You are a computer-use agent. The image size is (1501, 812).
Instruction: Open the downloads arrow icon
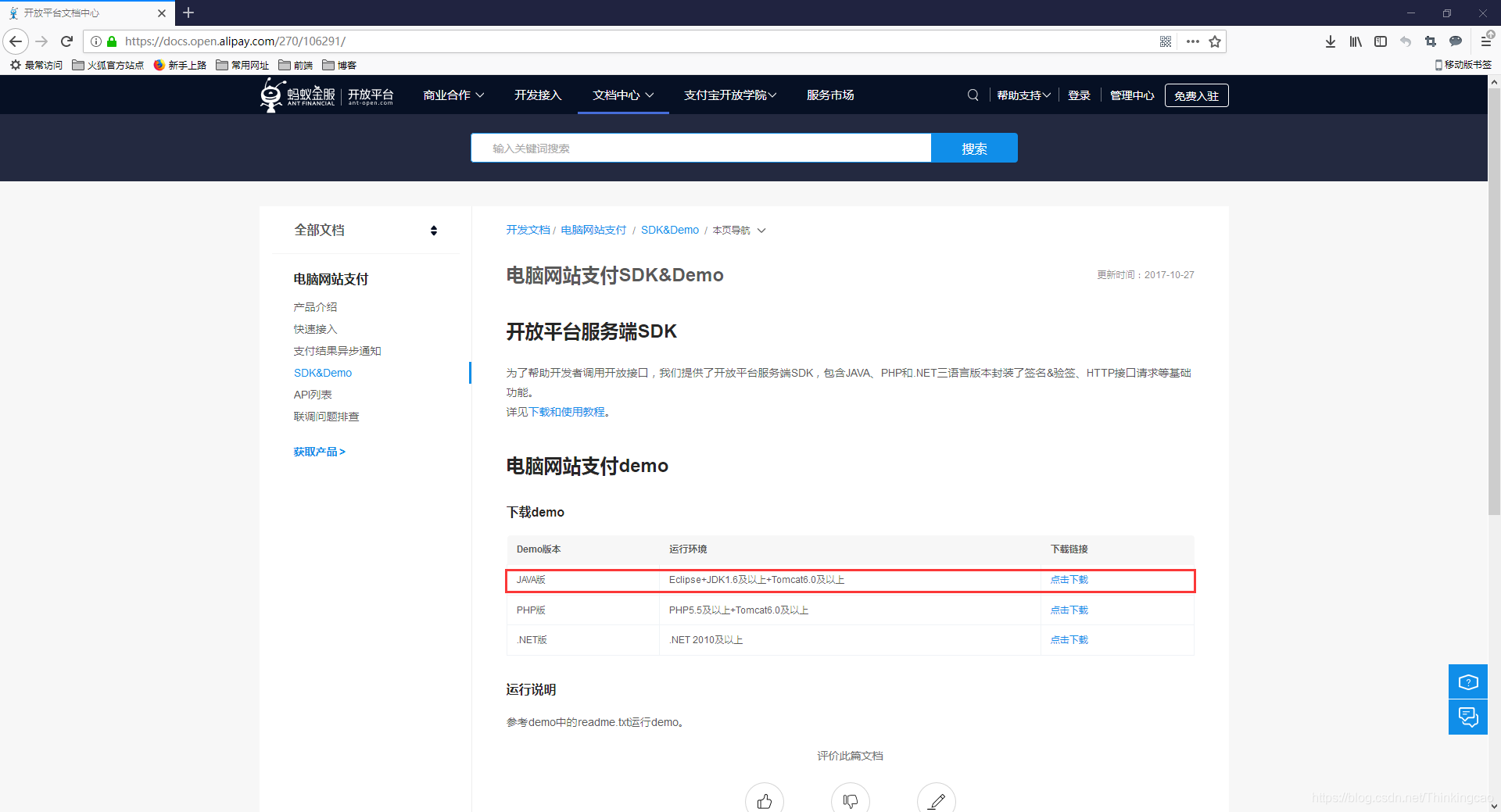coord(1331,41)
